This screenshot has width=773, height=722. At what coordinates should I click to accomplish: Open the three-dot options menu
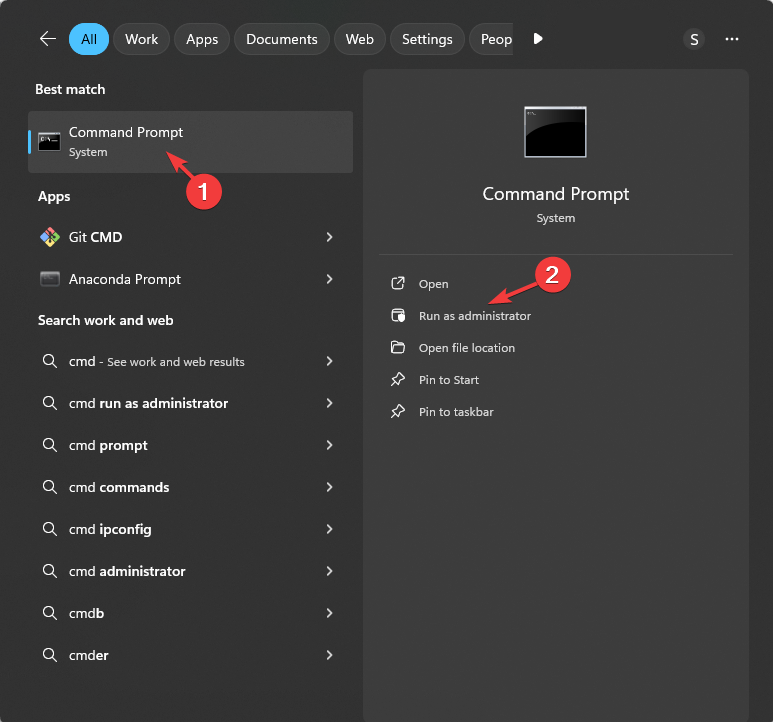[732, 39]
